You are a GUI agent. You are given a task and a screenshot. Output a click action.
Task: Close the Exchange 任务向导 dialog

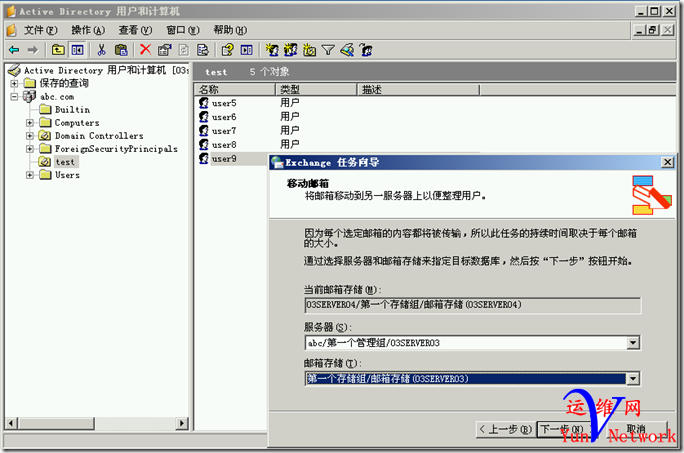pos(667,162)
